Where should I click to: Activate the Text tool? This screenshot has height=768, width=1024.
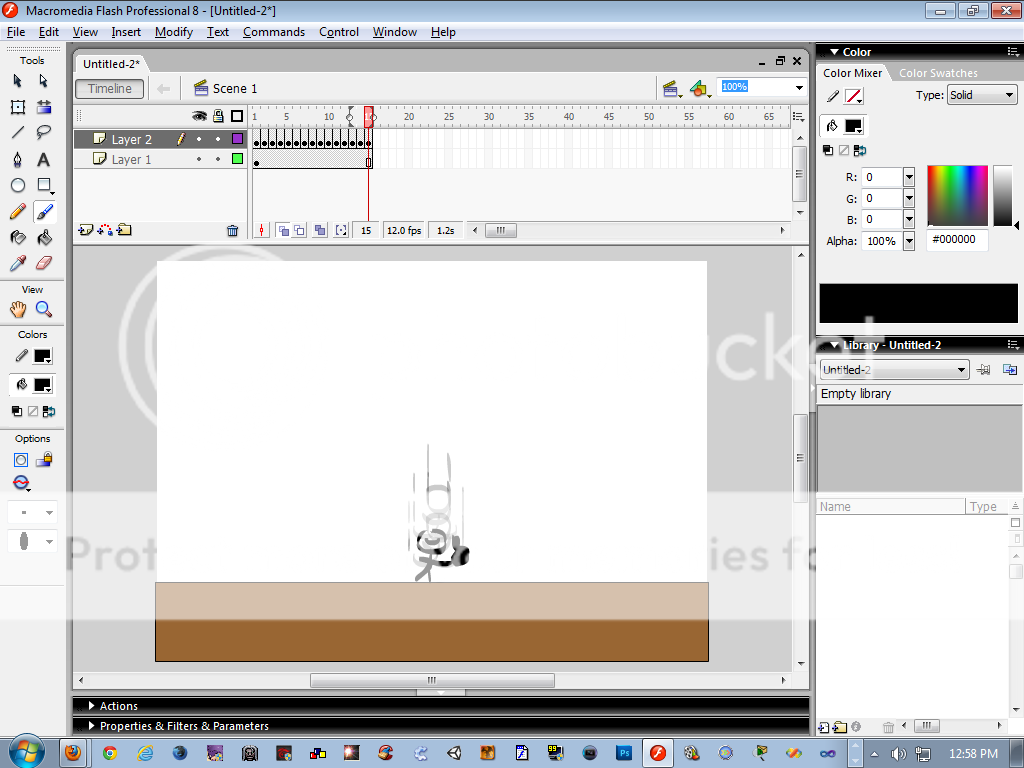click(44, 160)
